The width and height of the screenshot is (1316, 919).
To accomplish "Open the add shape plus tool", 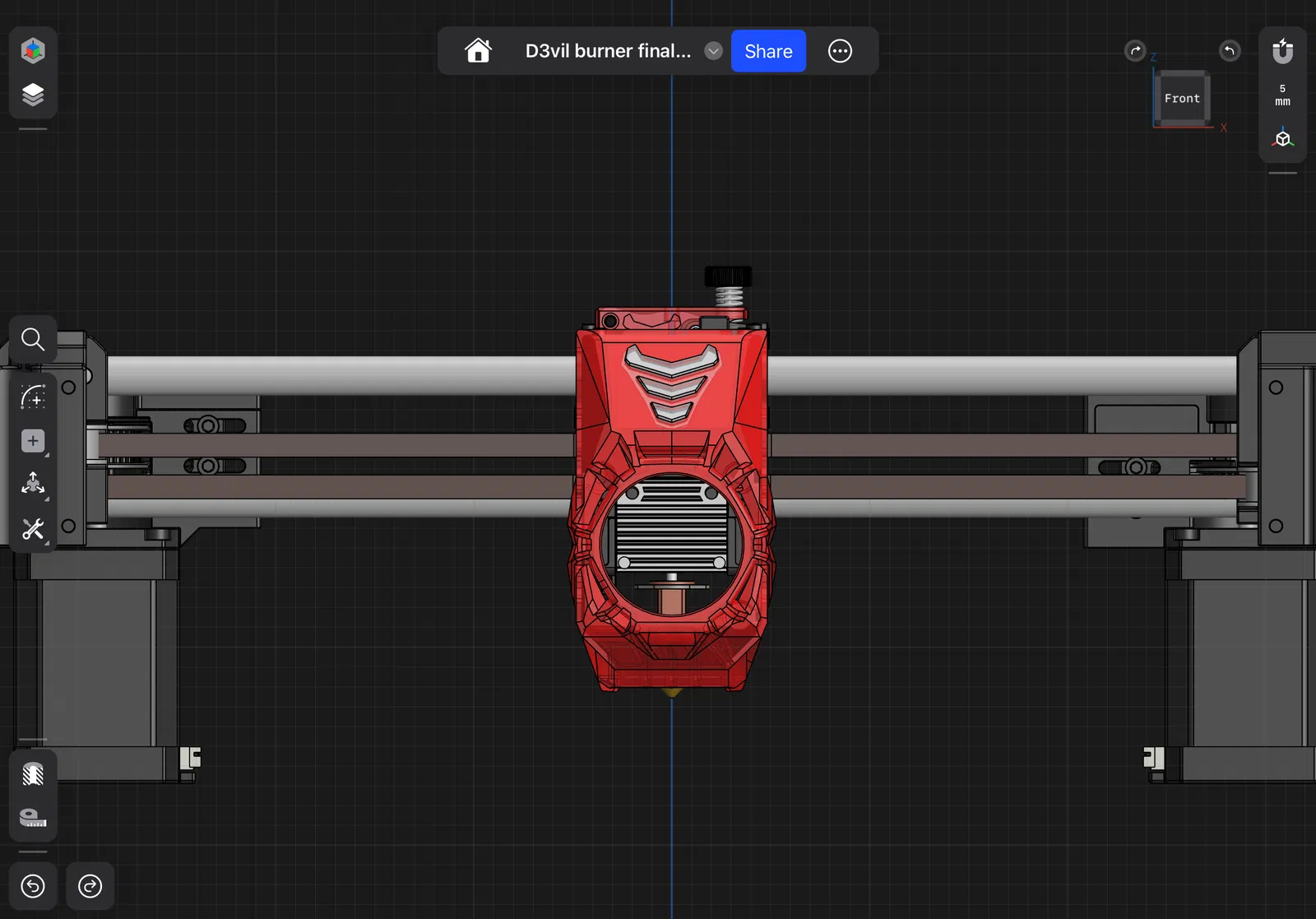I will tap(33, 441).
